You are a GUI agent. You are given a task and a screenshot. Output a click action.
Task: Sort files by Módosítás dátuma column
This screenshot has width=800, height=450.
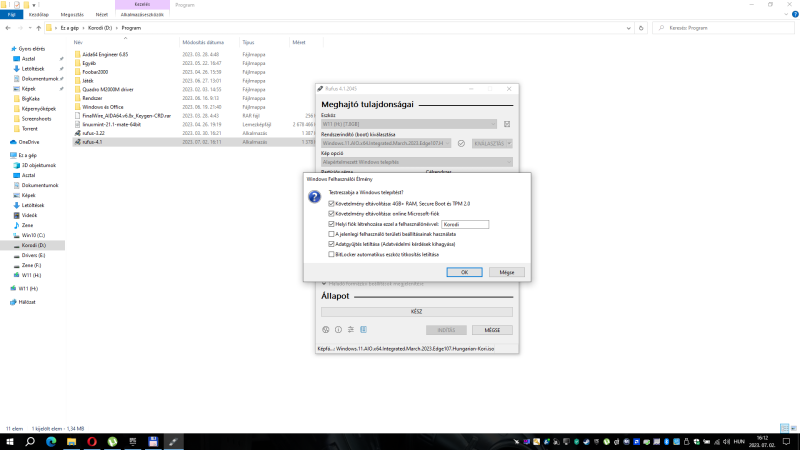pyautogui.click(x=203, y=42)
